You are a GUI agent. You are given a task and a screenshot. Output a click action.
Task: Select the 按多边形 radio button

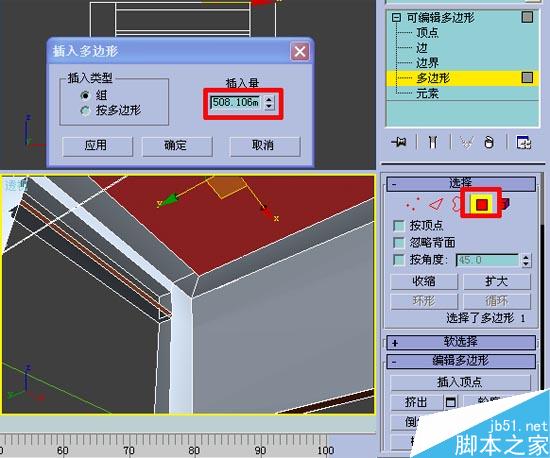click(x=85, y=111)
